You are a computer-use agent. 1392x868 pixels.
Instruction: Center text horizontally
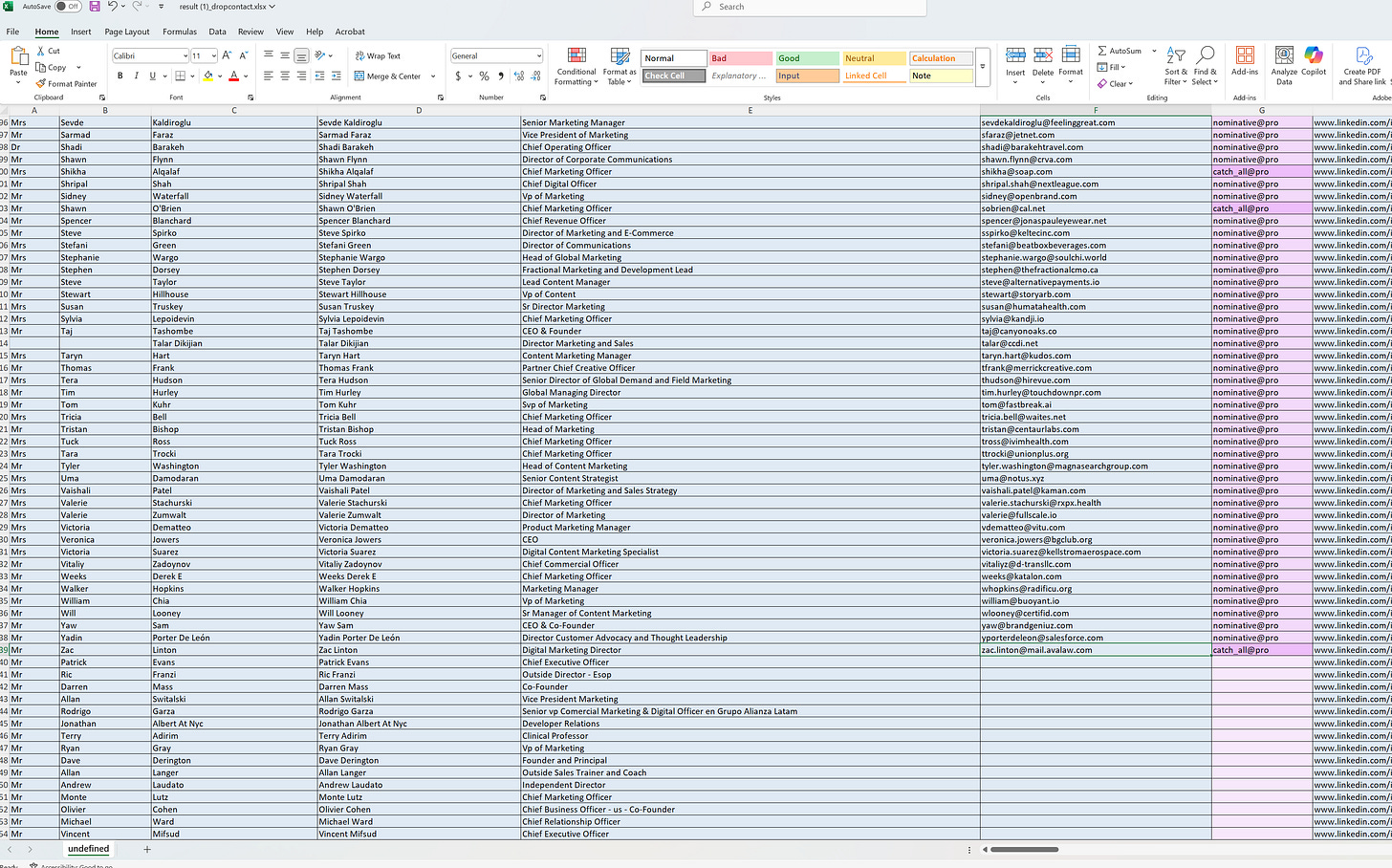[x=285, y=76]
